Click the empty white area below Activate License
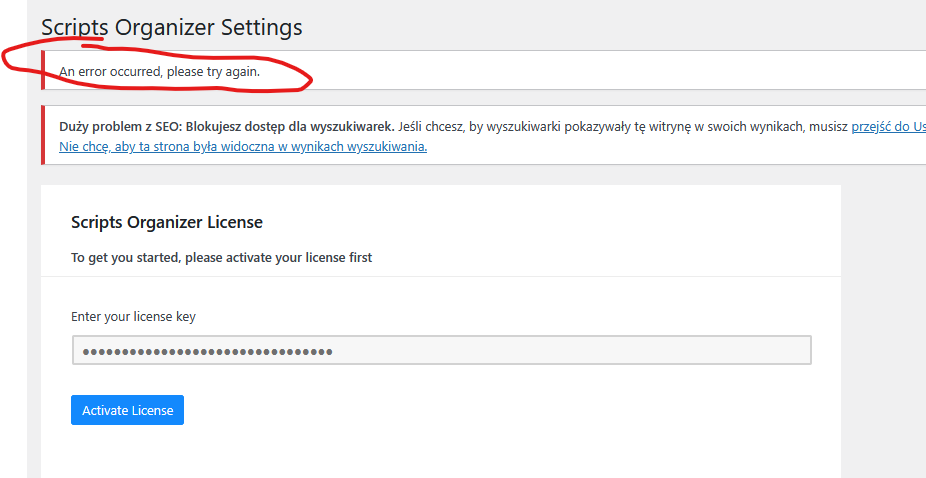 pos(441,452)
